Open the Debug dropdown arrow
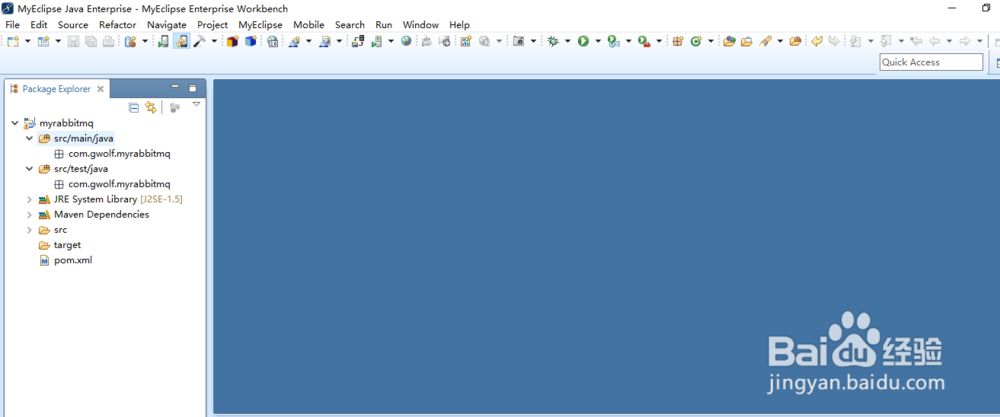Screen dimensions: 1000x417 (568, 41)
